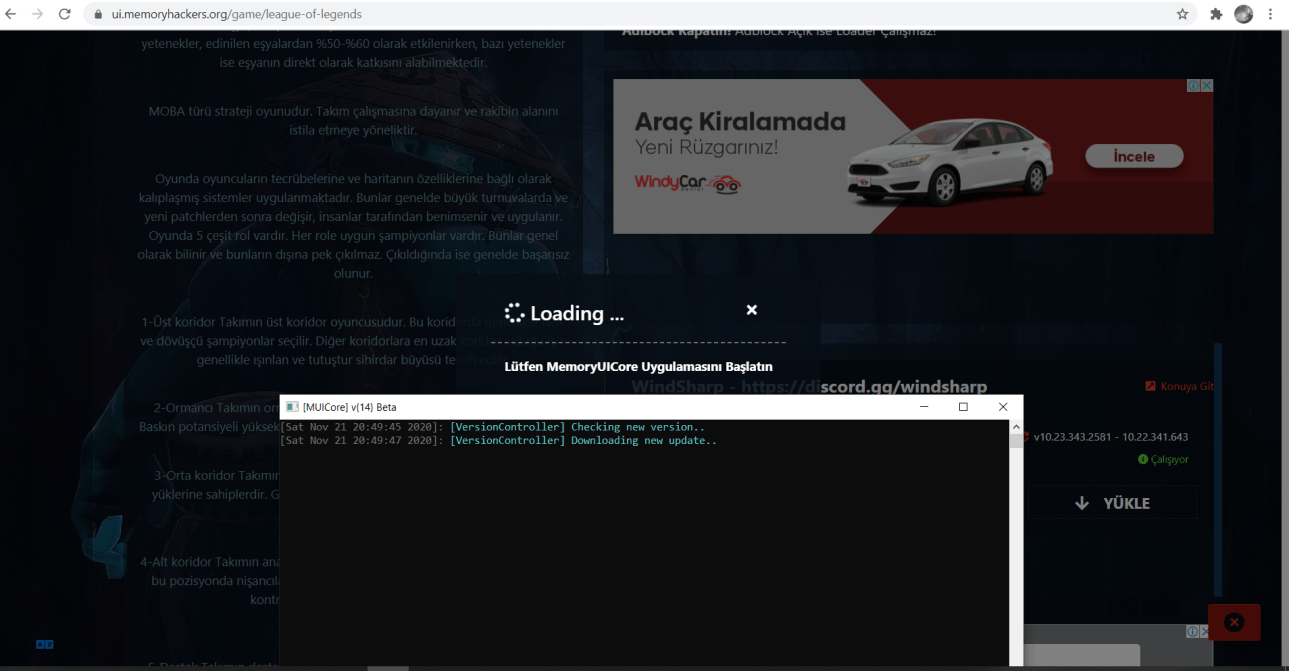The height and width of the screenshot is (671, 1289).
Task: View site info via the padlock icon
Action: point(98,15)
